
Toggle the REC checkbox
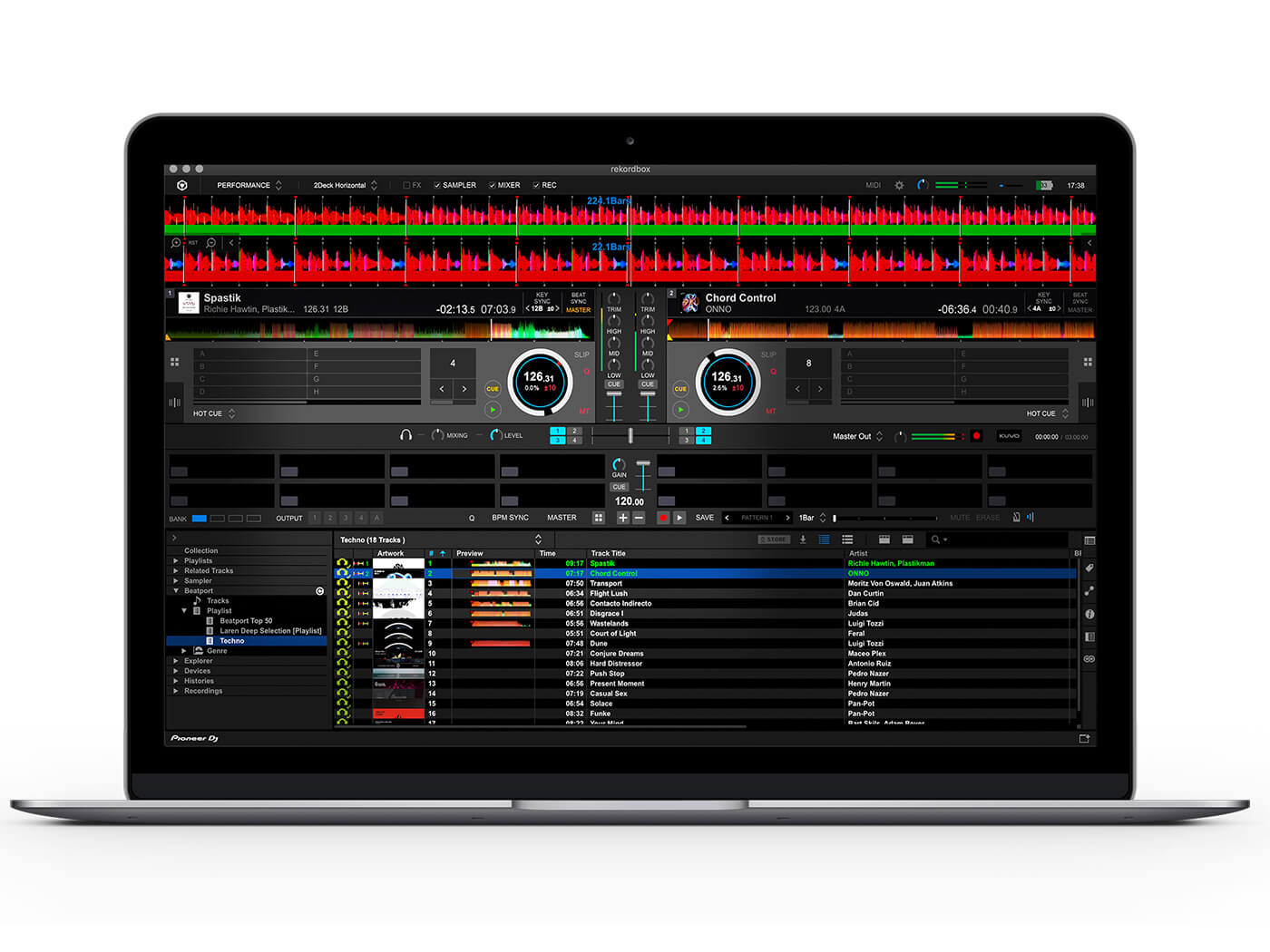pyautogui.click(x=536, y=185)
